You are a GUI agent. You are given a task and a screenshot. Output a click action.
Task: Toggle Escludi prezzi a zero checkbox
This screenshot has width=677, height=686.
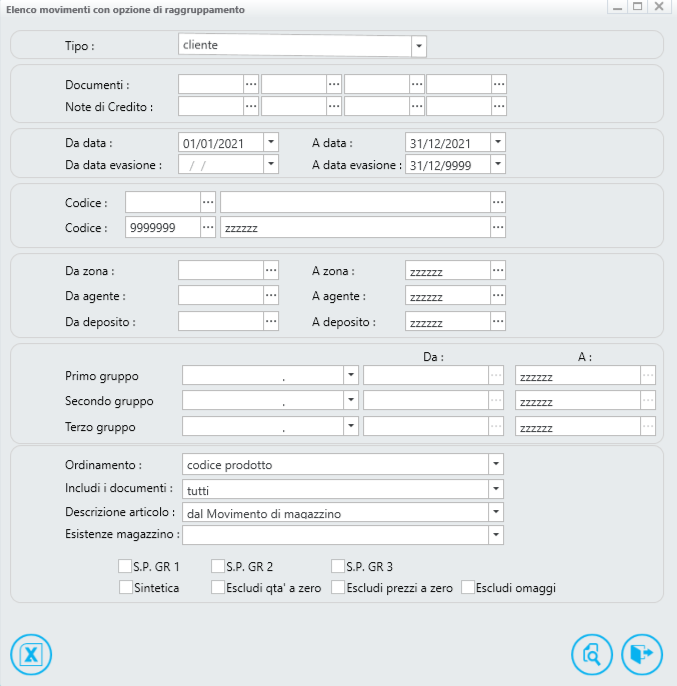pos(338,588)
